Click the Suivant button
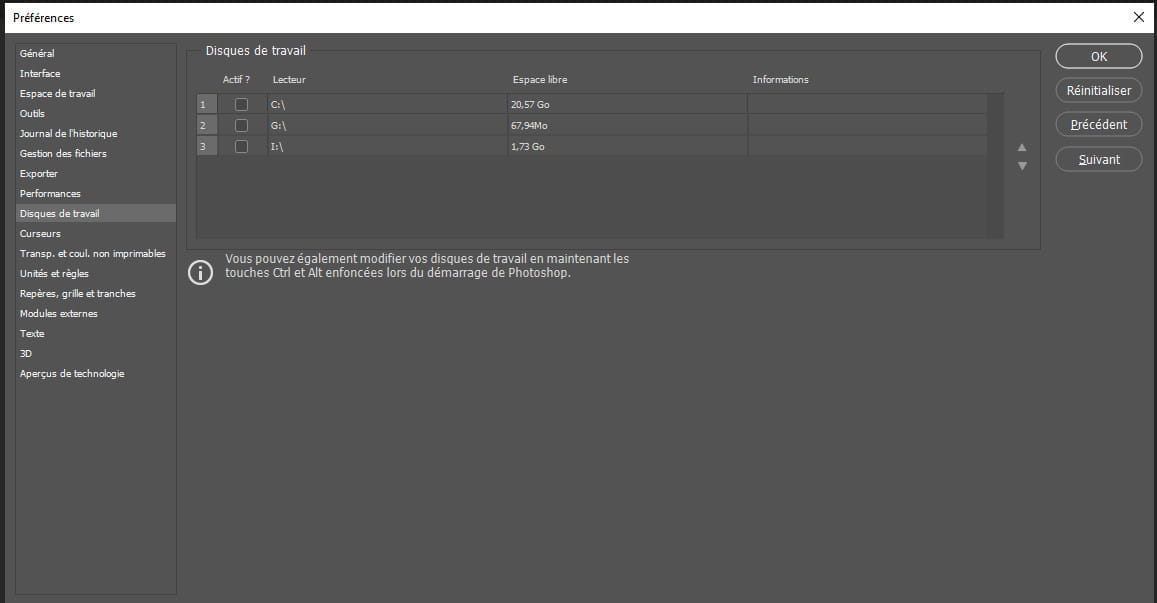The height and width of the screenshot is (603, 1157). coord(1098,159)
